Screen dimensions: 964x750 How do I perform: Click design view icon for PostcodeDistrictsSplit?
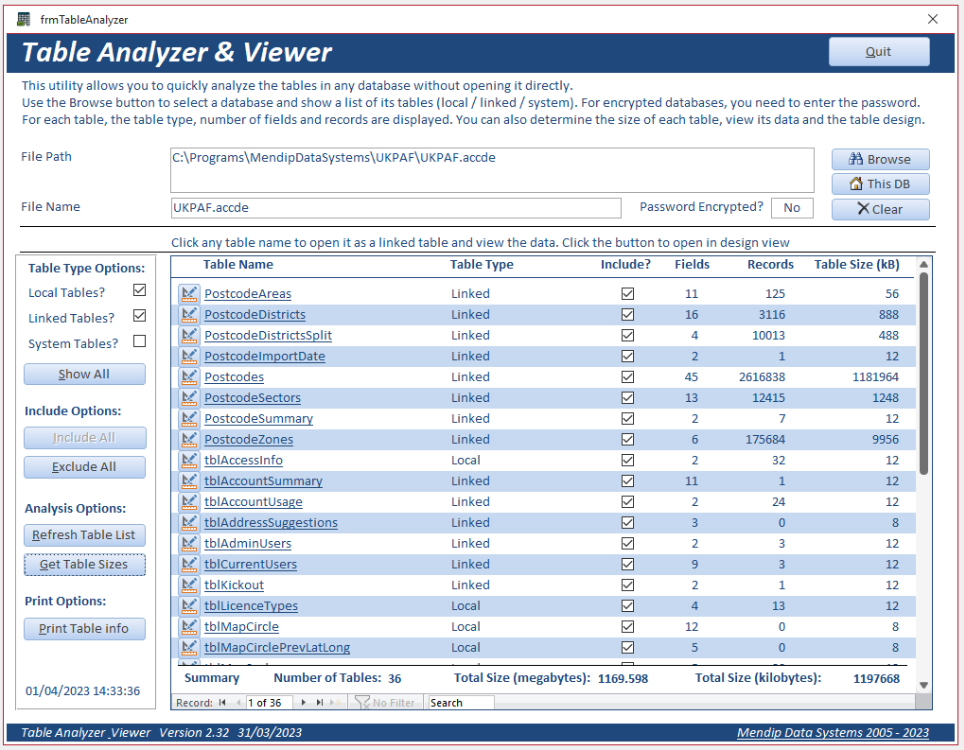[x=189, y=336]
